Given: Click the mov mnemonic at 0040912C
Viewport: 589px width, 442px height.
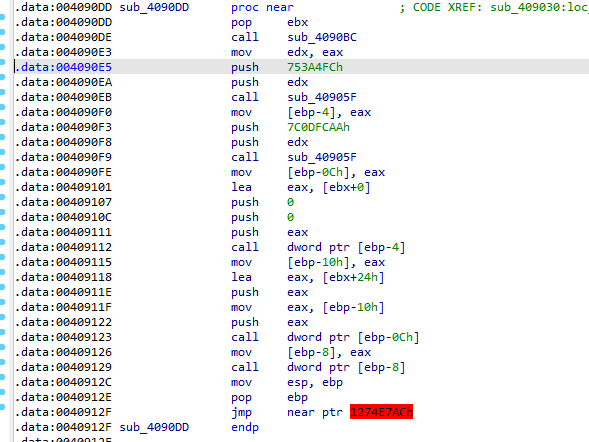Looking at the screenshot, I should (x=241, y=382).
